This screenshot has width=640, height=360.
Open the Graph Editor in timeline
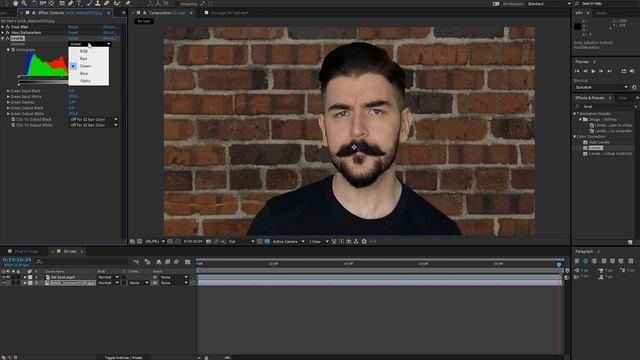point(187,262)
